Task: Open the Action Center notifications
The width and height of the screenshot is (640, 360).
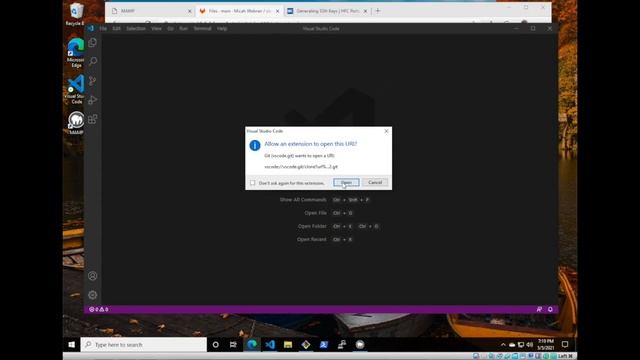Action: click(565, 344)
